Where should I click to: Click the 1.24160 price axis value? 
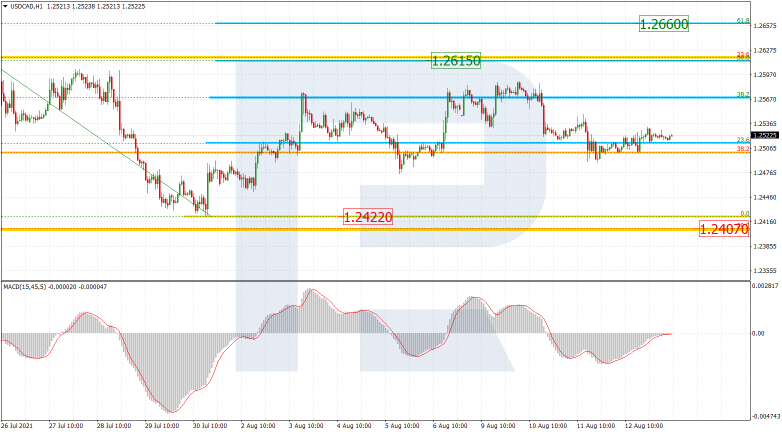pyautogui.click(x=765, y=221)
